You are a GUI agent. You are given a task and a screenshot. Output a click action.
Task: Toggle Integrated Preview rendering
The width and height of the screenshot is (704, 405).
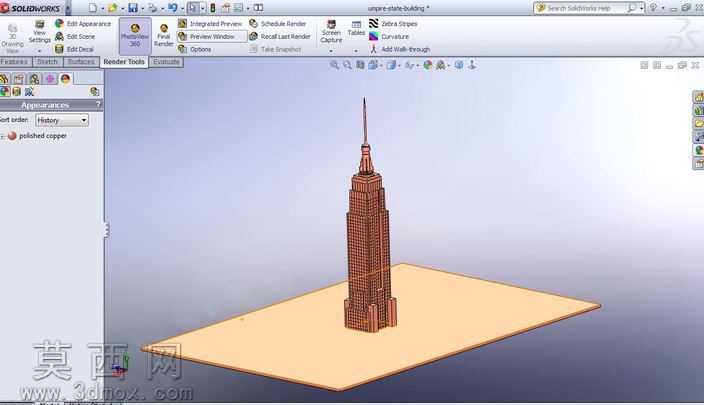(x=210, y=23)
